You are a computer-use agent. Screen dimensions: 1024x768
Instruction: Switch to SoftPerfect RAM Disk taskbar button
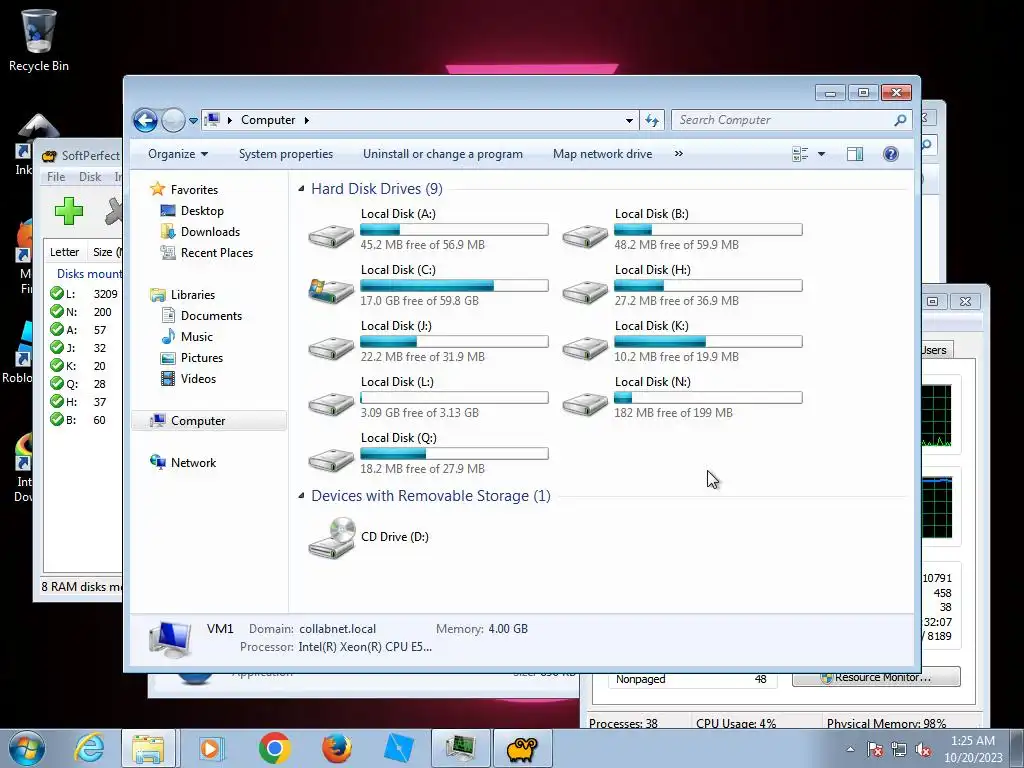click(522, 748)
